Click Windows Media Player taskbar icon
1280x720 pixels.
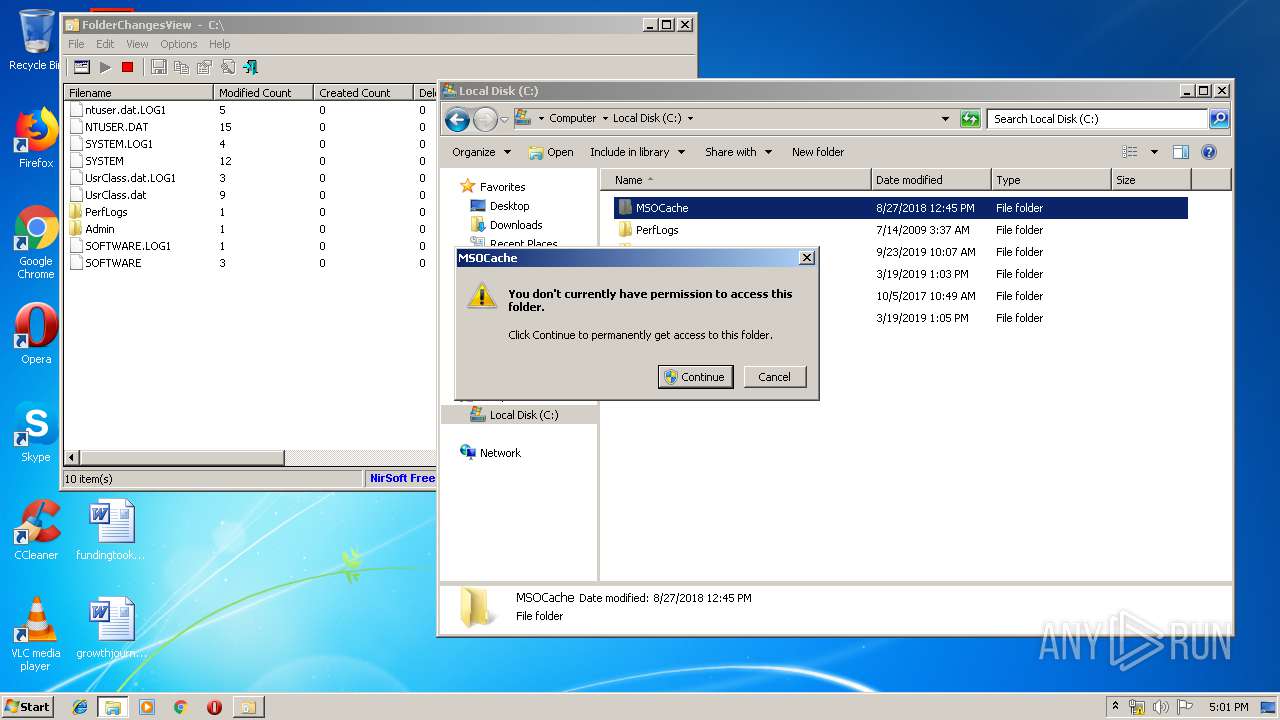pyautogui.click(x=147, y=707)
